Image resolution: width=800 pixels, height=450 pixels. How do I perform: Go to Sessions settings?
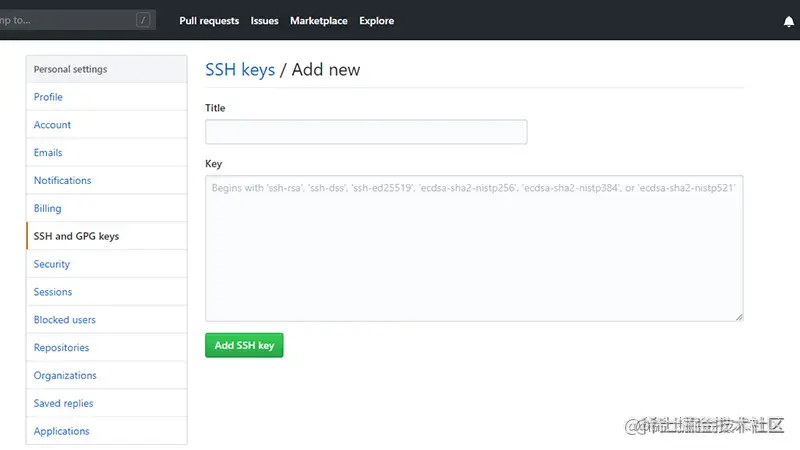pos(107,292)
